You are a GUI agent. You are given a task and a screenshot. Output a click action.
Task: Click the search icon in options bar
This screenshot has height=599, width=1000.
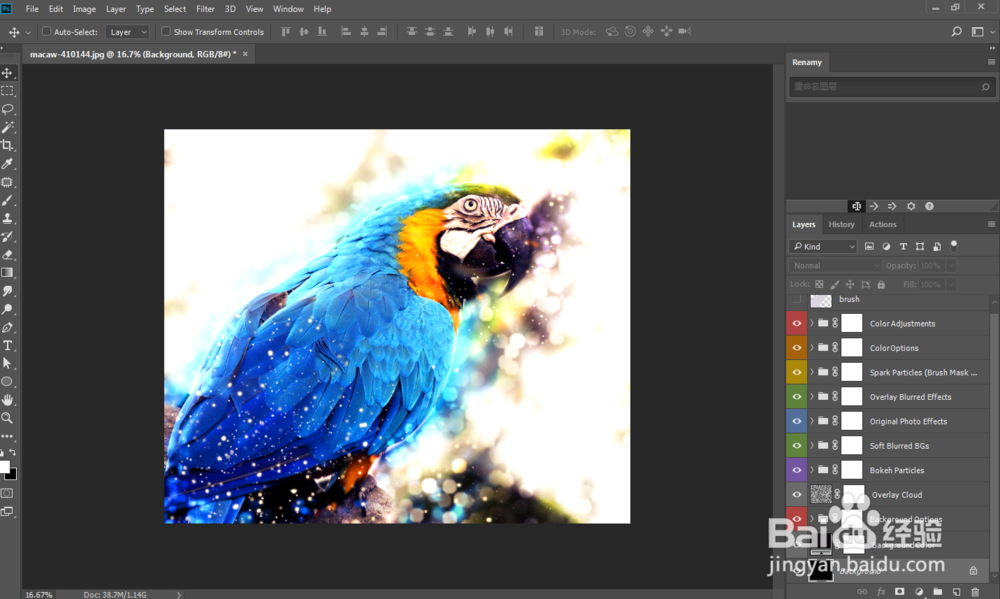point(956,31)
